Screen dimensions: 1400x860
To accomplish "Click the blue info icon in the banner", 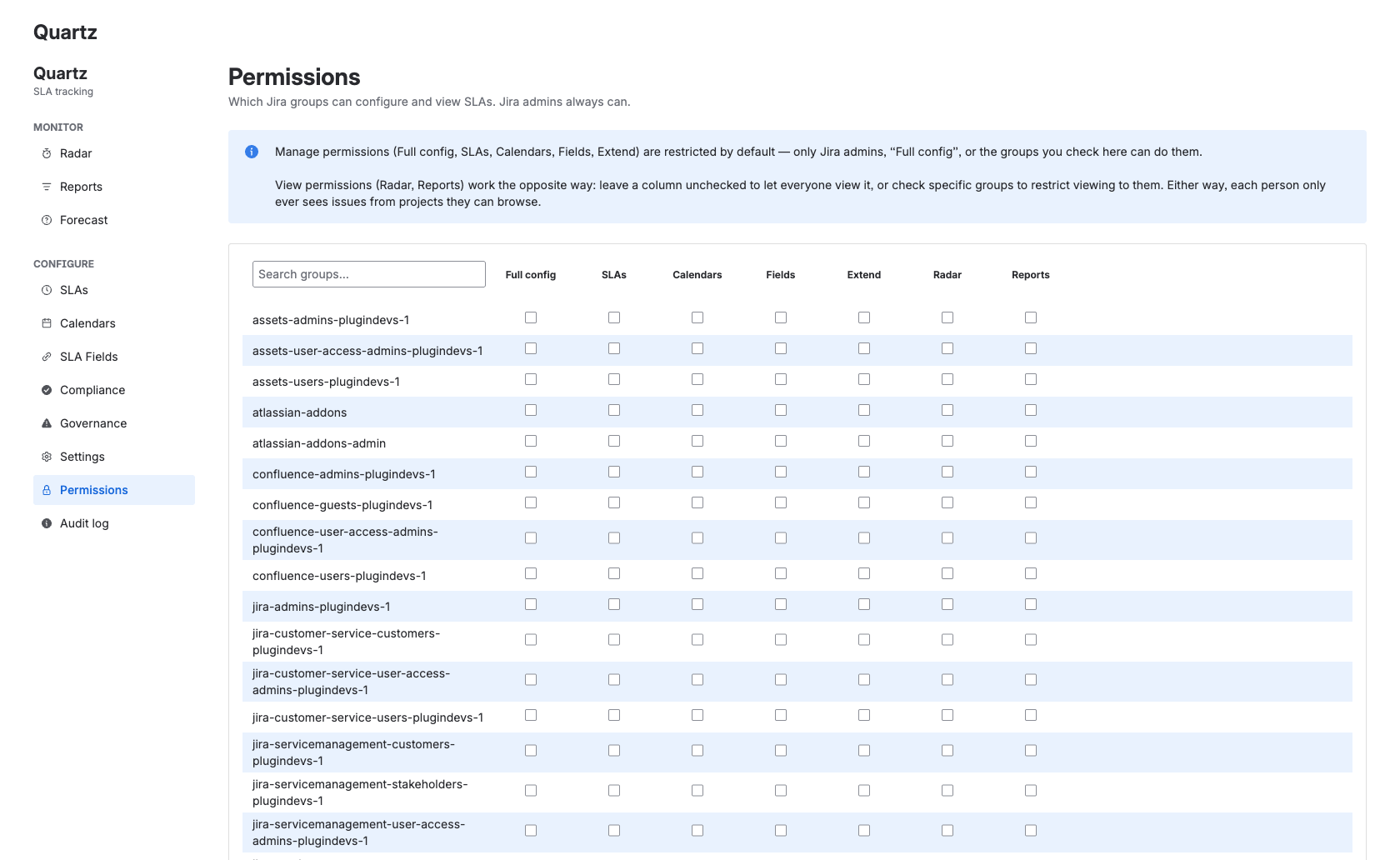I will (252, 152).
